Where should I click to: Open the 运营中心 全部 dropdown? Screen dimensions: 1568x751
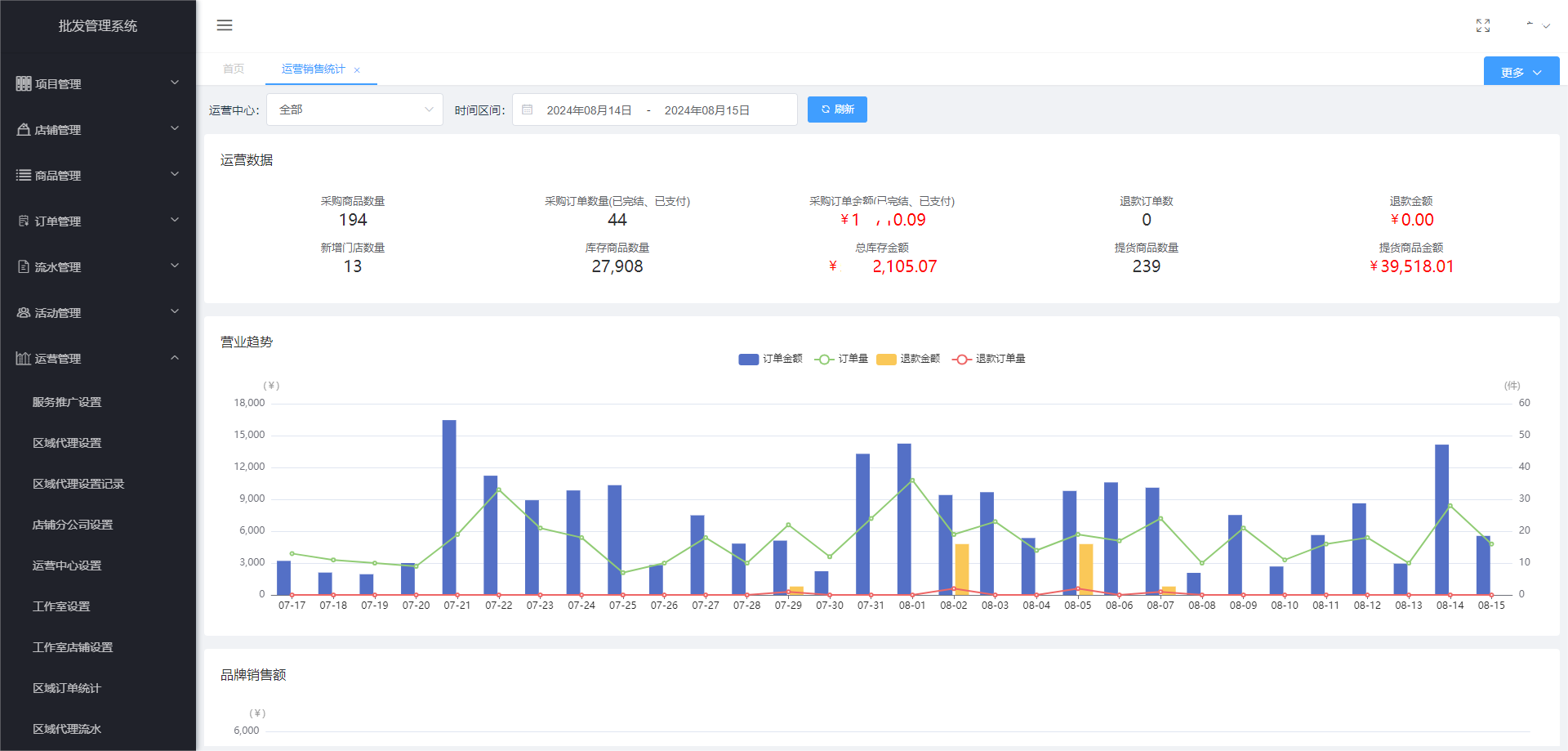pyautogui.click(x=354, y=110)
